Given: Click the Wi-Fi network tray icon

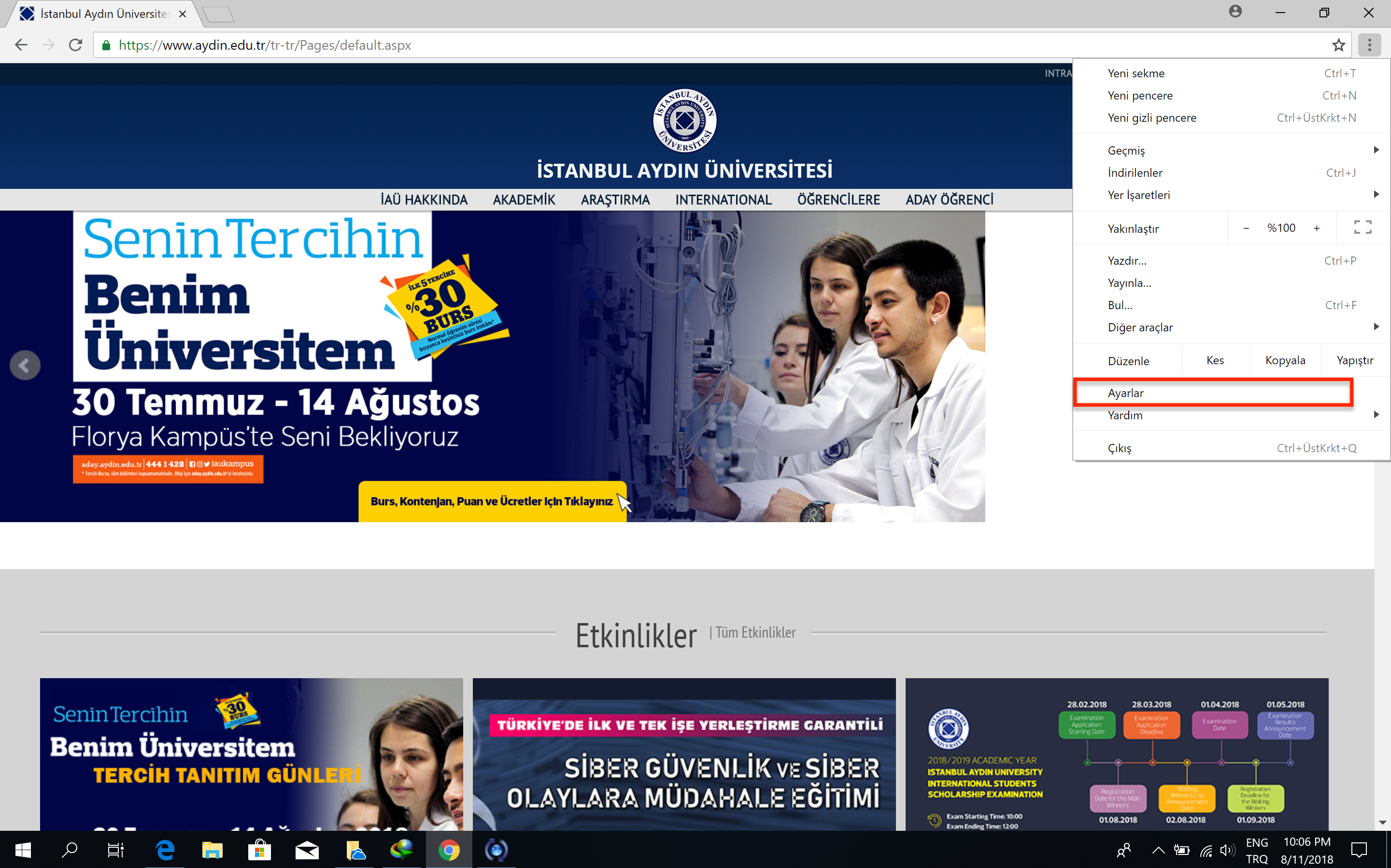Looking at the screenshot, I should click(1206, 851).
